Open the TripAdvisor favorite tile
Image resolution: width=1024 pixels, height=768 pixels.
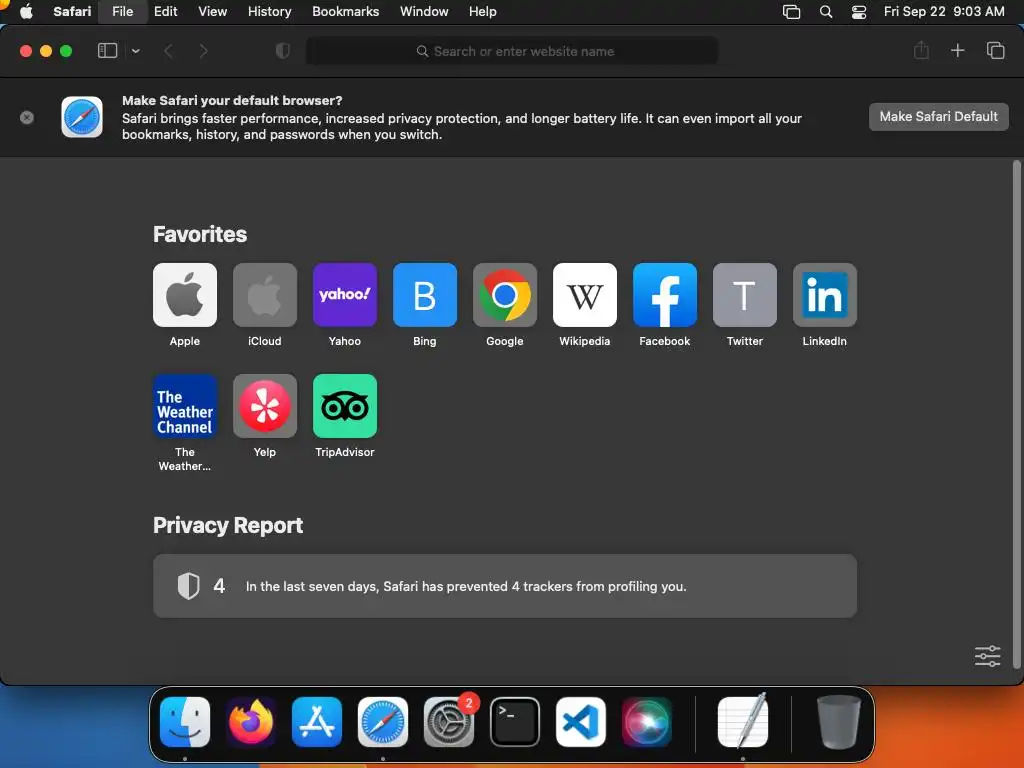345,406
